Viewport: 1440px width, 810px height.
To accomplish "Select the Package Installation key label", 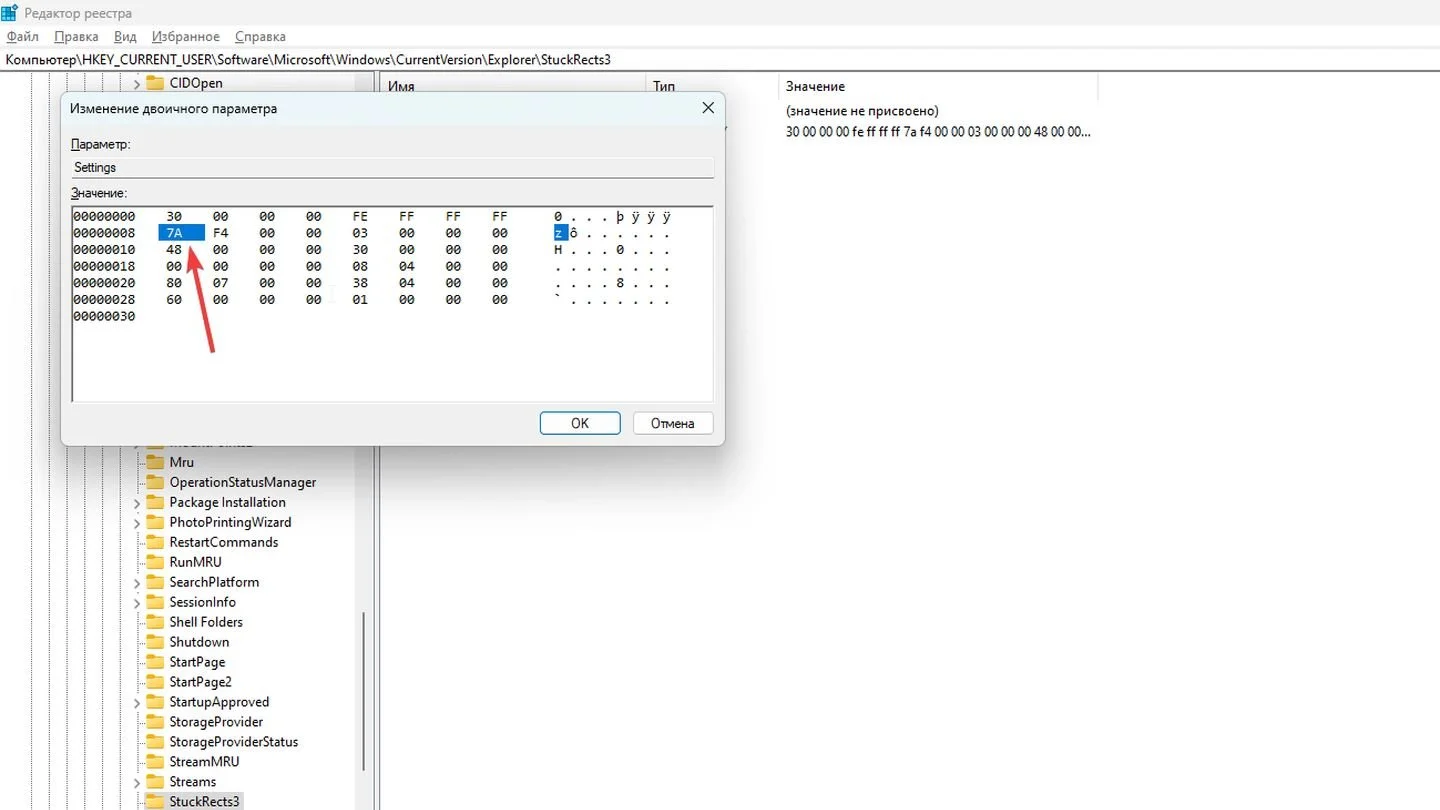I will click(x=228, y=502).
